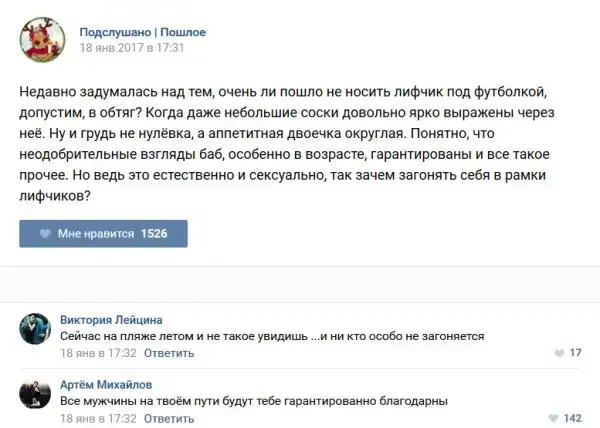Screen dimensions: 600x428
Task: Open the Подслушано | Пошлое community link
Action: click(143, 32)
